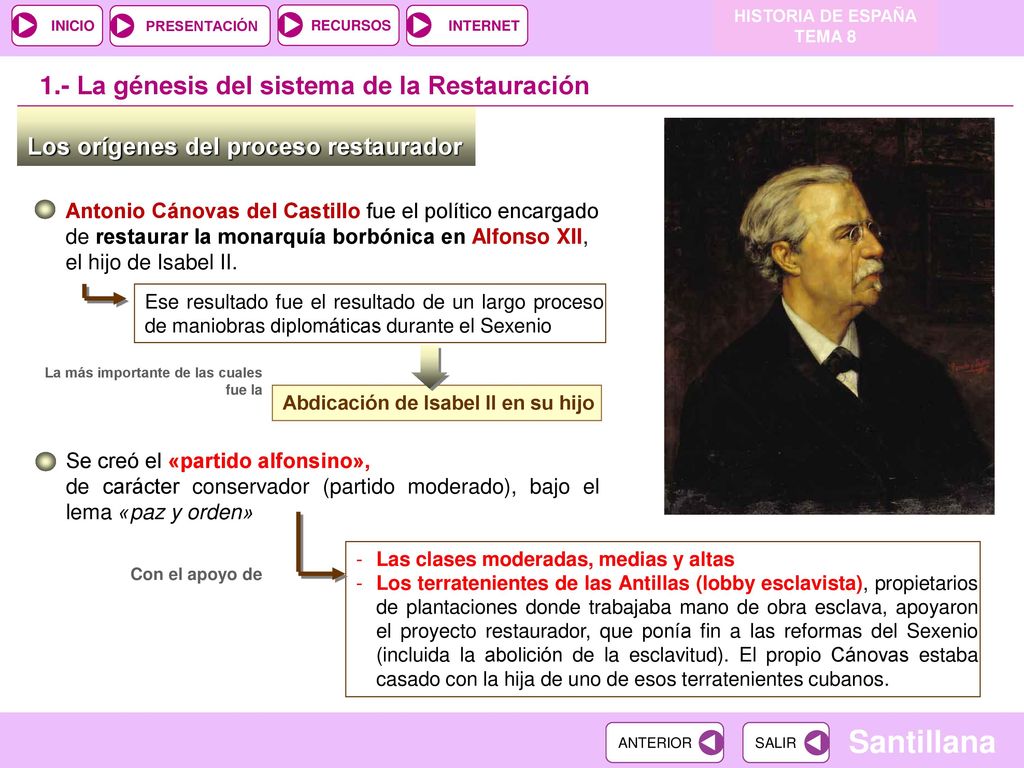1024x768 pixels.
Task: Click the bold text 'restaurar la monarquía borbónica en'
Action: 281,236
